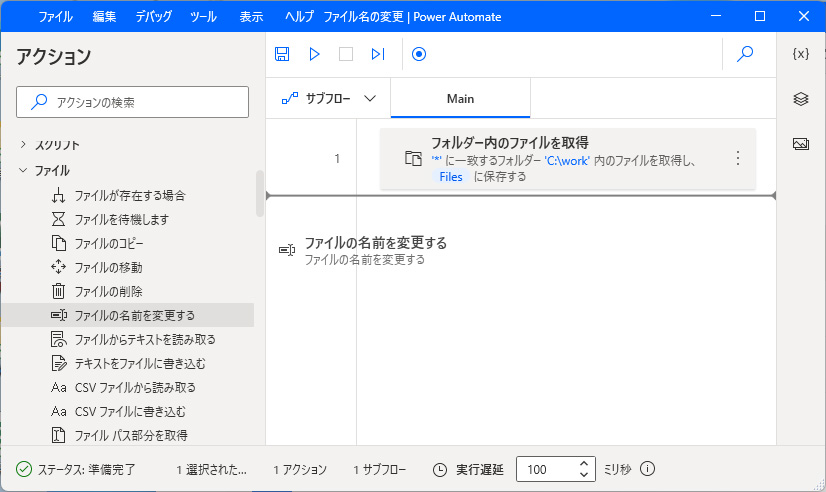Open the flow search magnifier

745,54
